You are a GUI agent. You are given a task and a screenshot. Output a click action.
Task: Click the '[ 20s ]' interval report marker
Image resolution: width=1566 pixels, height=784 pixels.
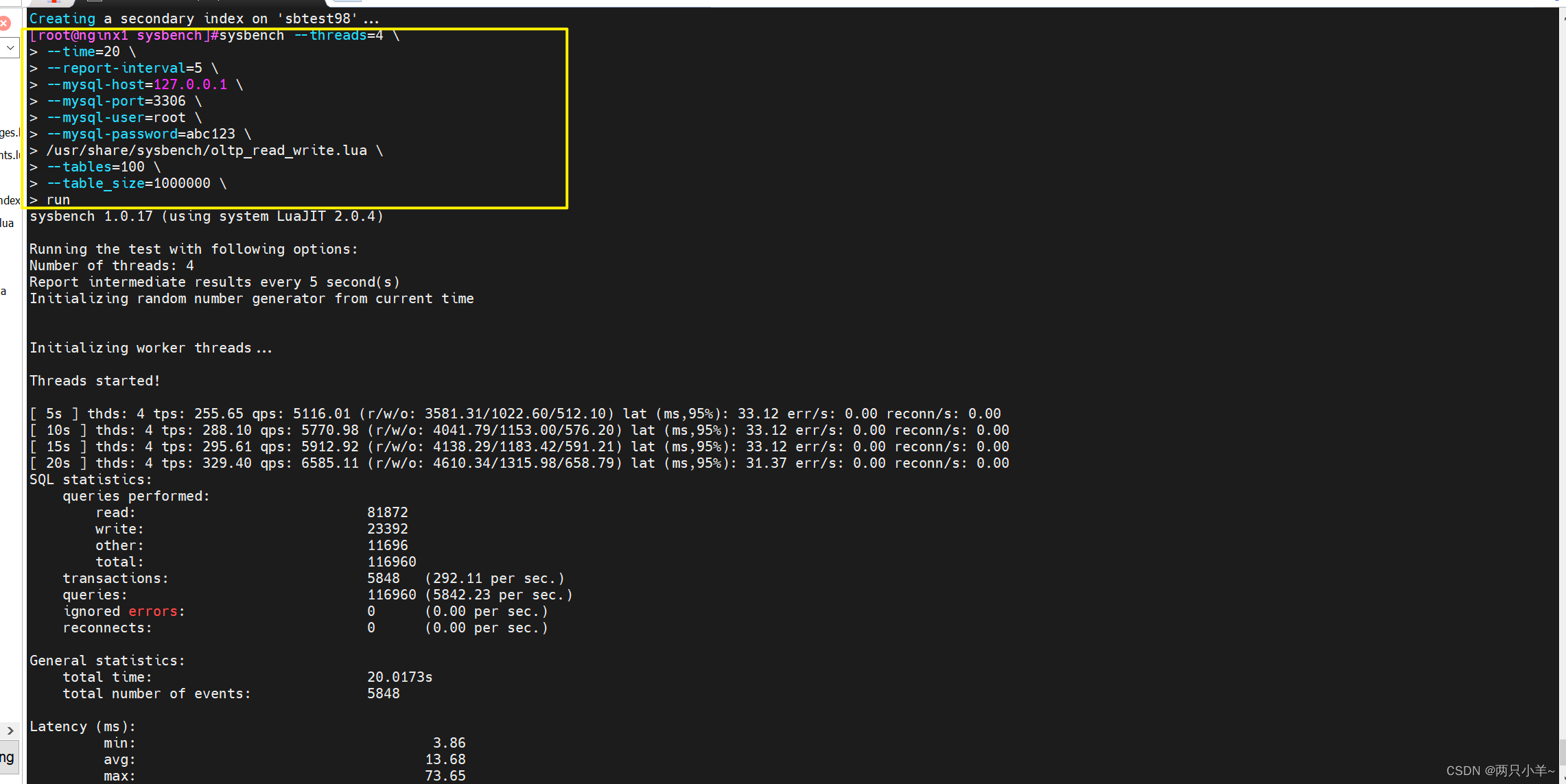click(x=58, y=463)
